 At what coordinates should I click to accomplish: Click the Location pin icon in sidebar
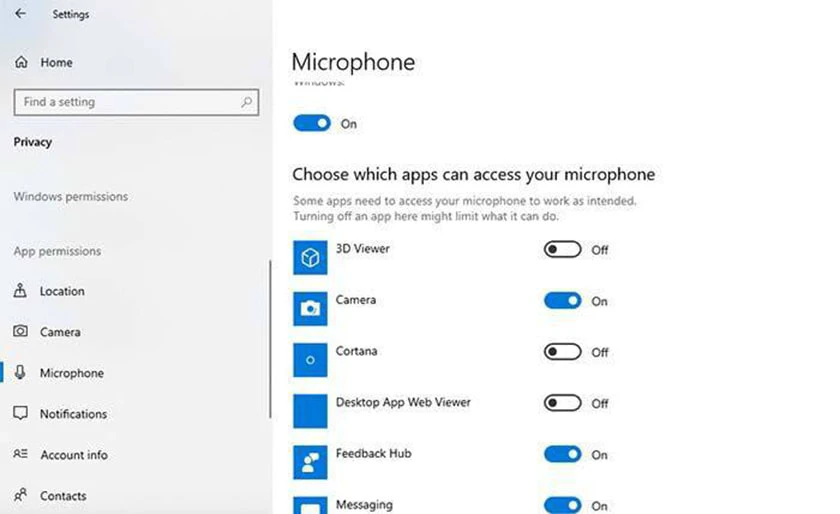tap(20, 290)
